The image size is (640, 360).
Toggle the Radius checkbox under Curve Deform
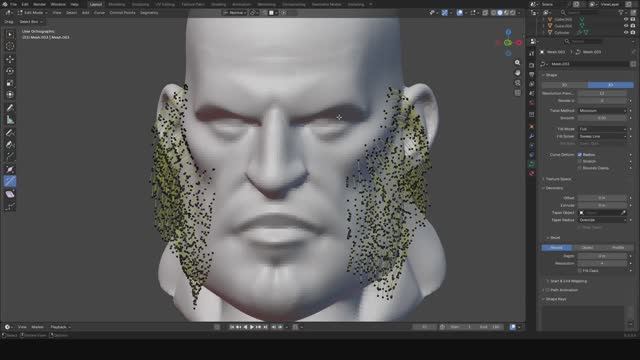[580, 155]
